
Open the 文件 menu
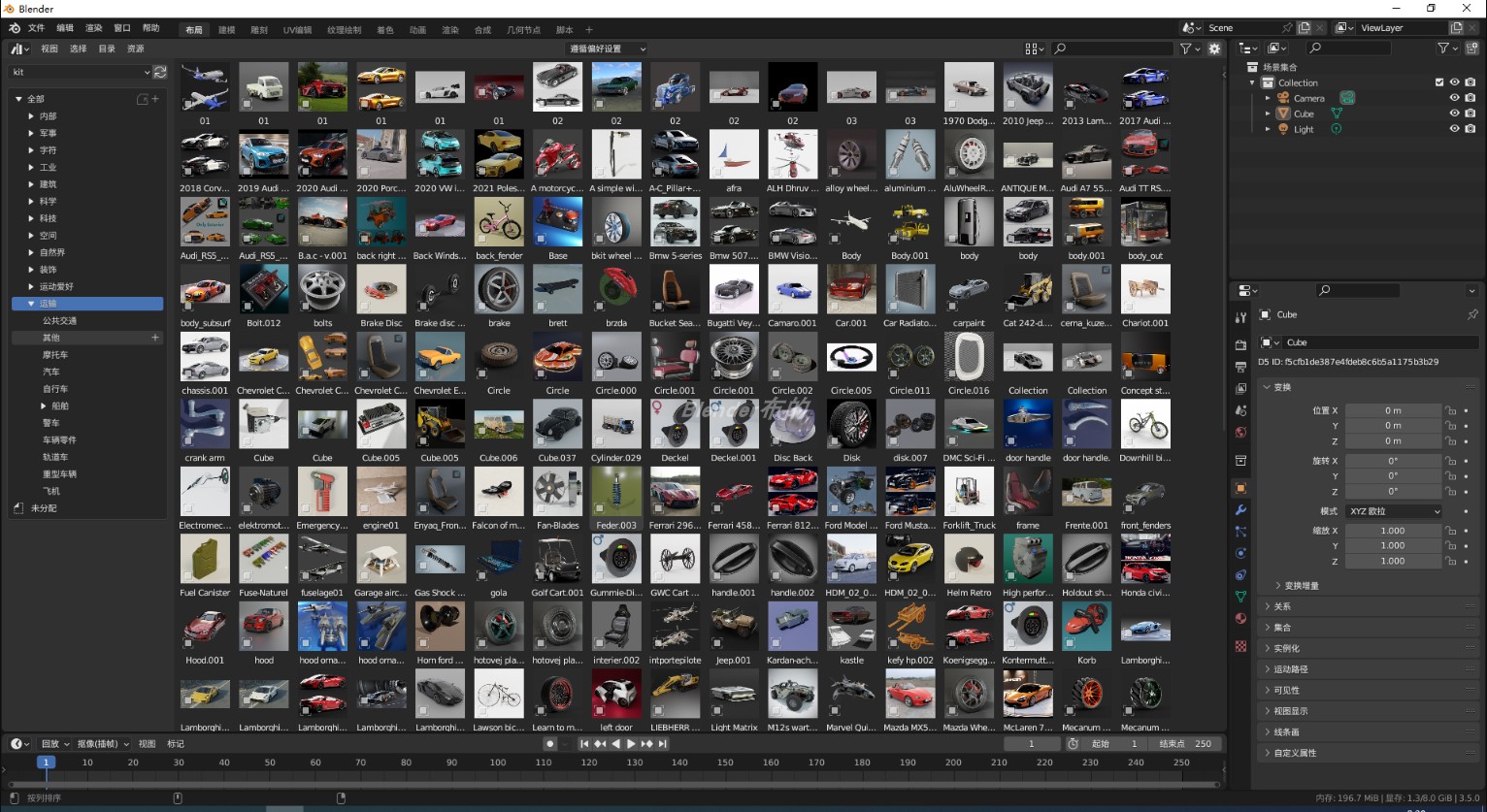(36, 28)
